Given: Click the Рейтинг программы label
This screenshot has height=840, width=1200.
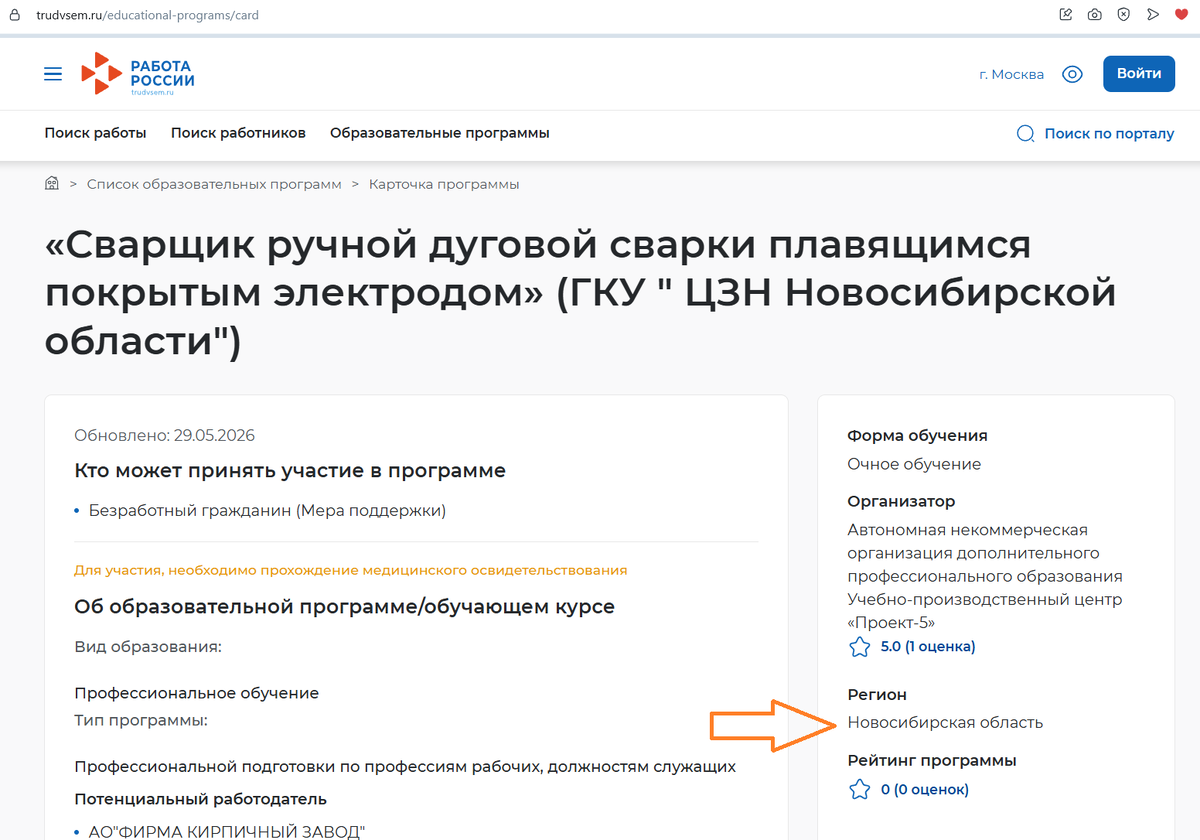Looking at the screenshot, I should [932, 760].
